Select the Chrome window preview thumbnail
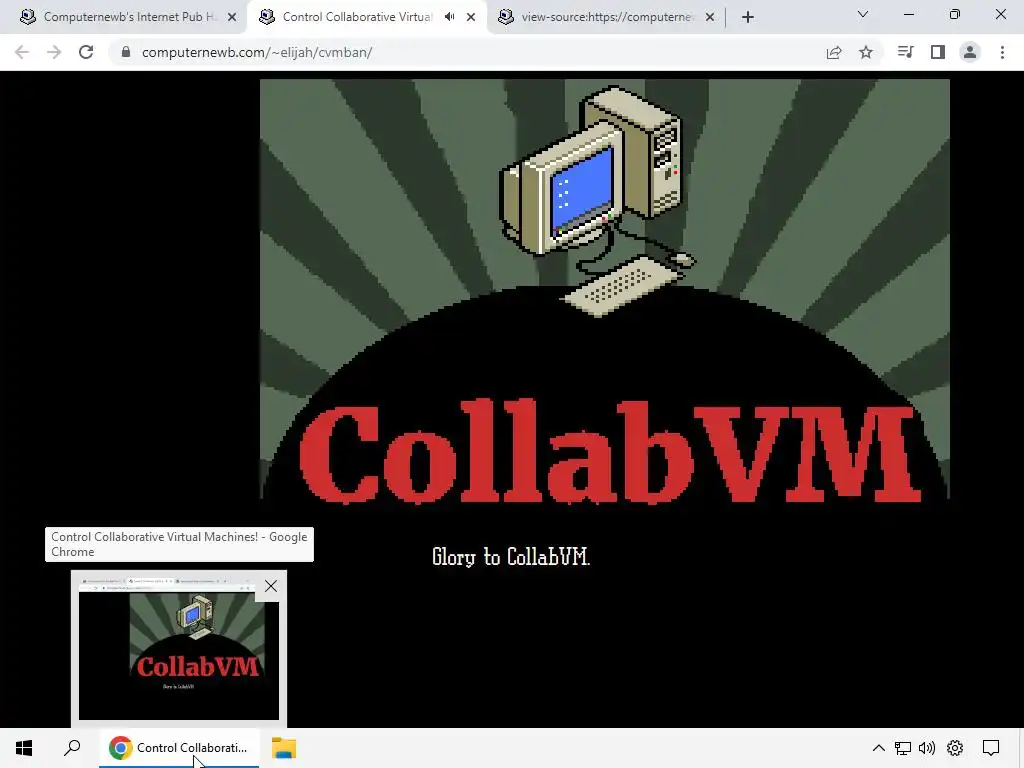The height and width of the screenshot is (768, 1024). click(178, 655)
